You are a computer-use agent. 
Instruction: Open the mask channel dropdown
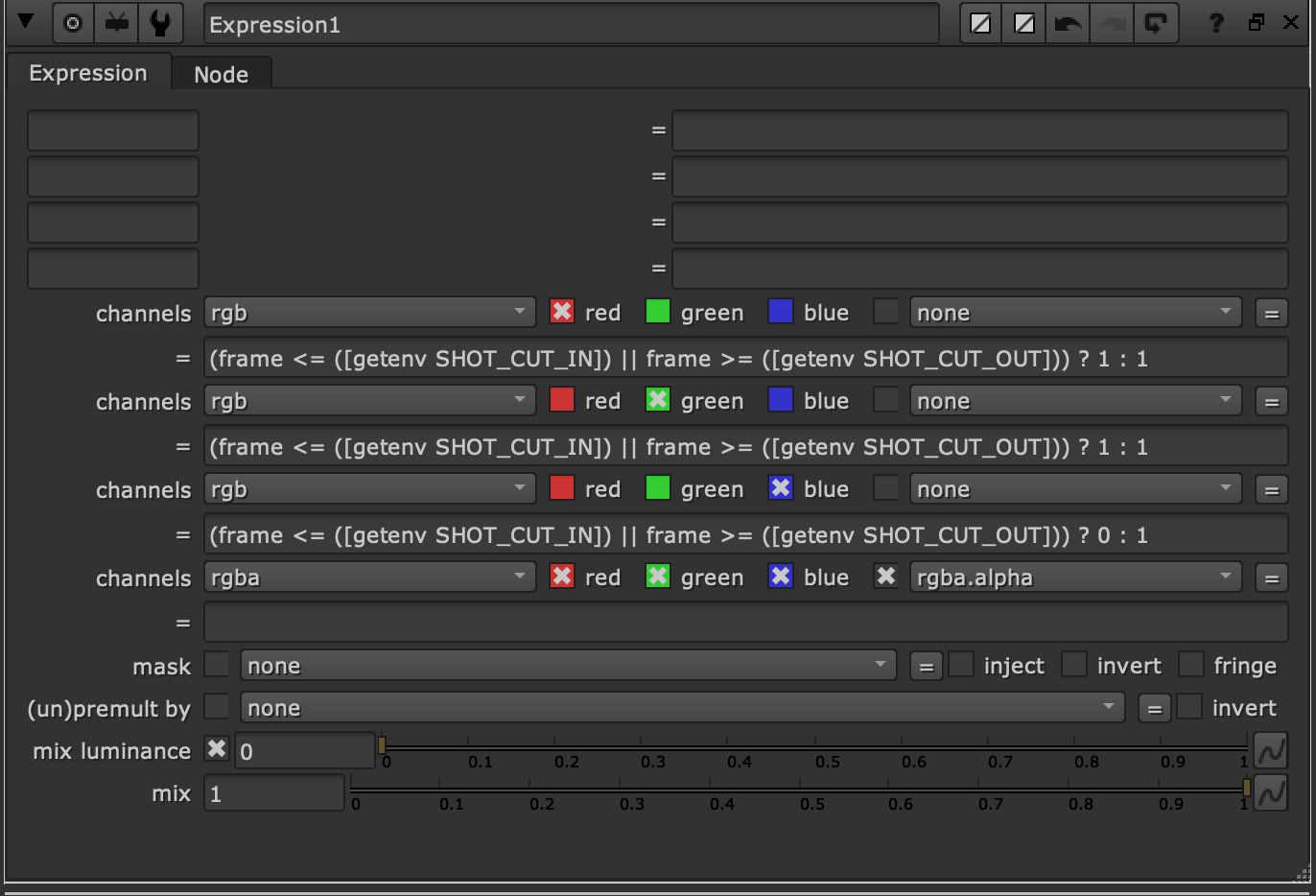coord(568,666)
